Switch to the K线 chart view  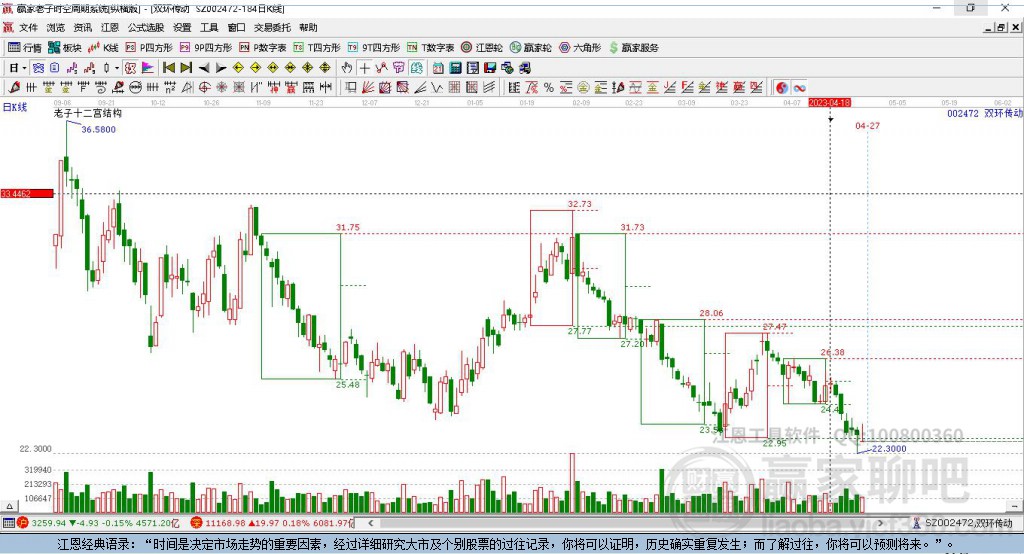point(103,48)
